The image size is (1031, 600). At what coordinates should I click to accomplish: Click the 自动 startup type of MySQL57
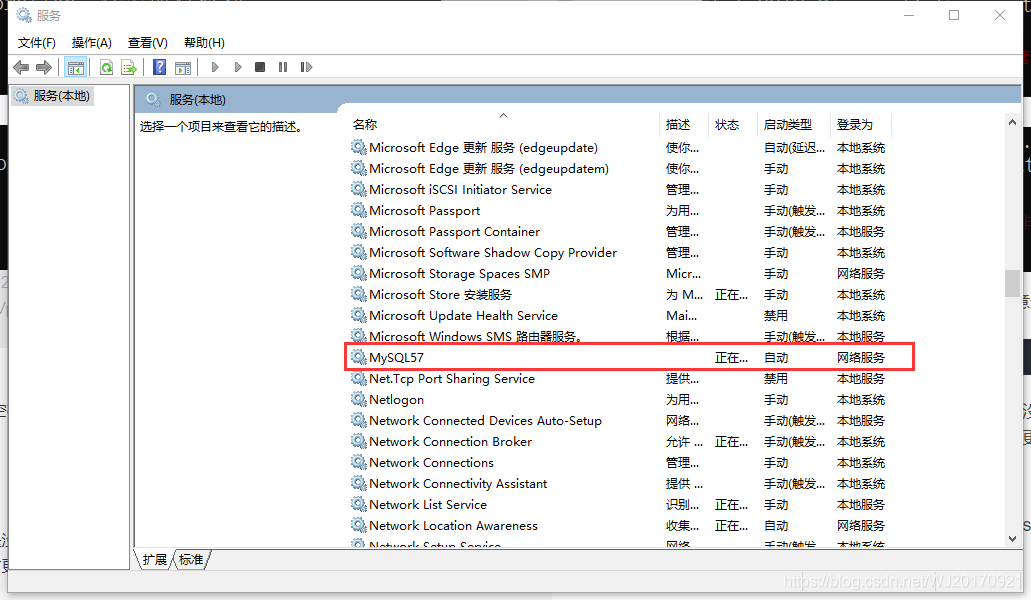tap(776, 358)
